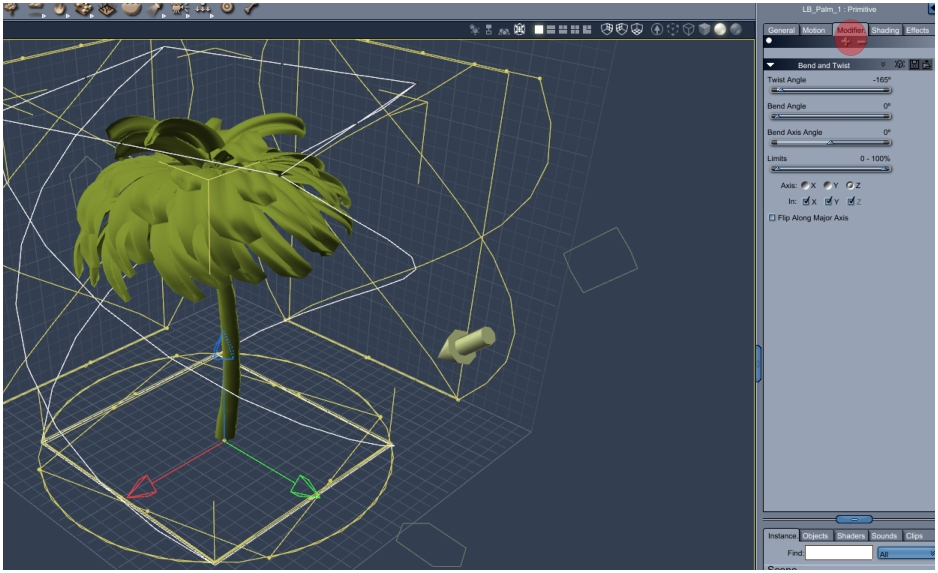
Task: Click the Bend Angle slider handle
Action: (778, 116)
